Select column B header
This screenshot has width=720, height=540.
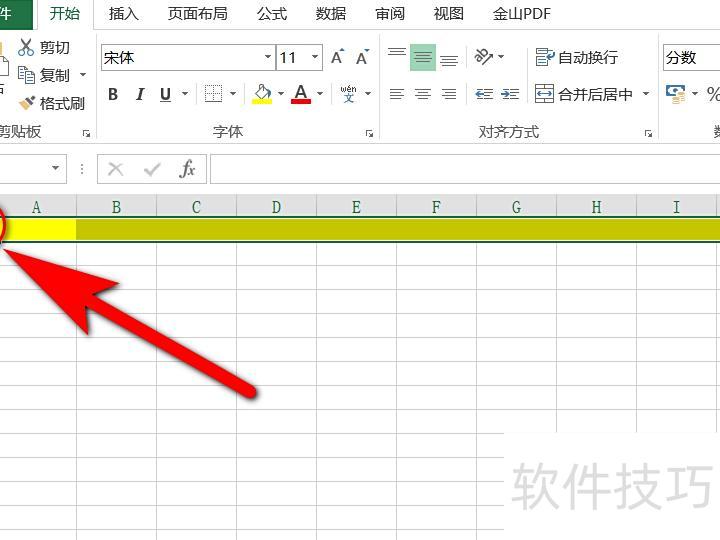tap(117, 207)
